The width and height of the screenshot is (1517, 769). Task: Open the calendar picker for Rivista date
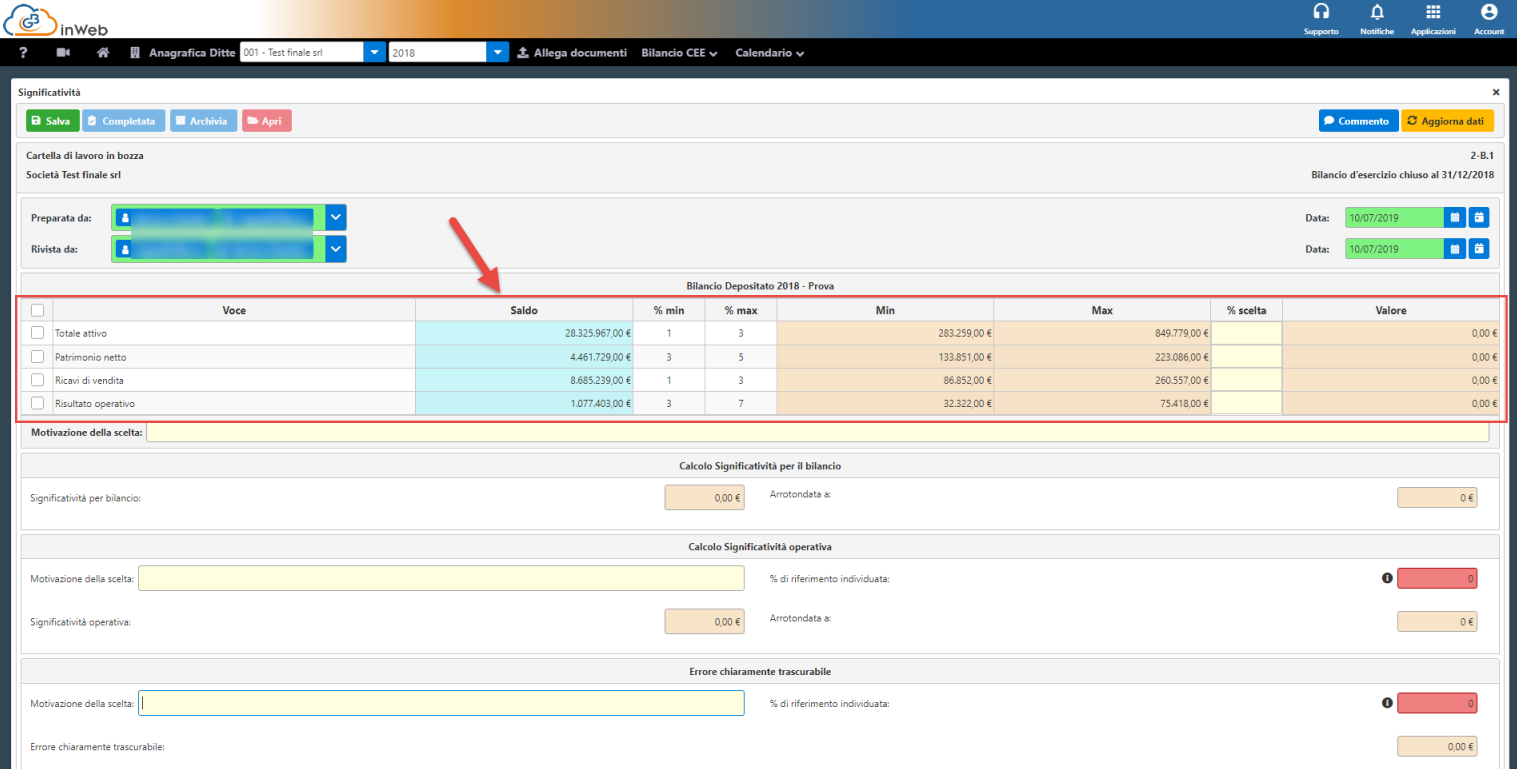(x=1455, y=248)
